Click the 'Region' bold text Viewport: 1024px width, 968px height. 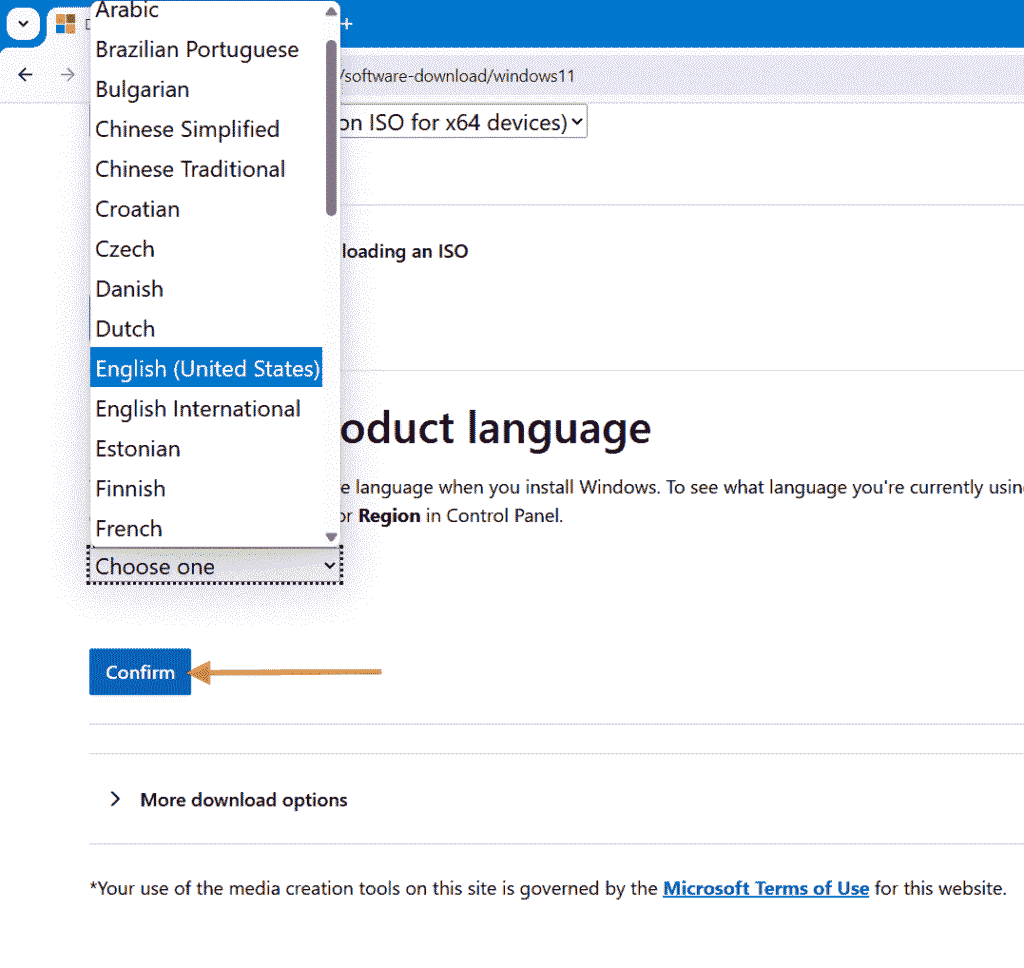pyautogui.click(x=389, y=515)
